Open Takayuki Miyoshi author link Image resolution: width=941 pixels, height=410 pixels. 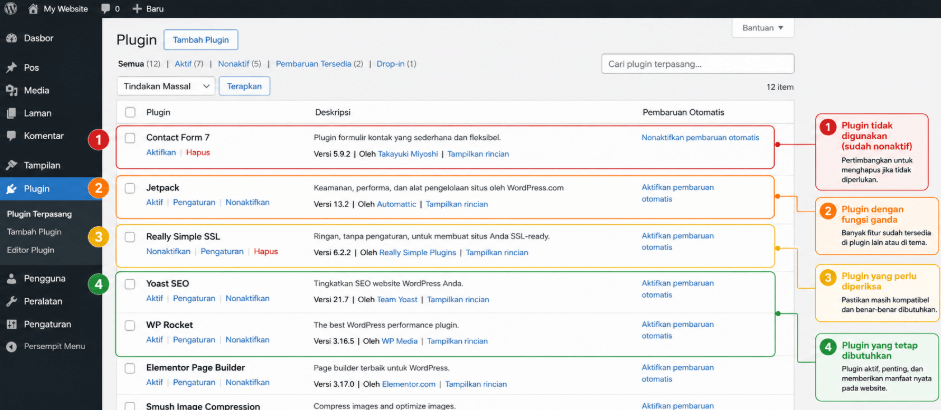(x=408, y=154)
